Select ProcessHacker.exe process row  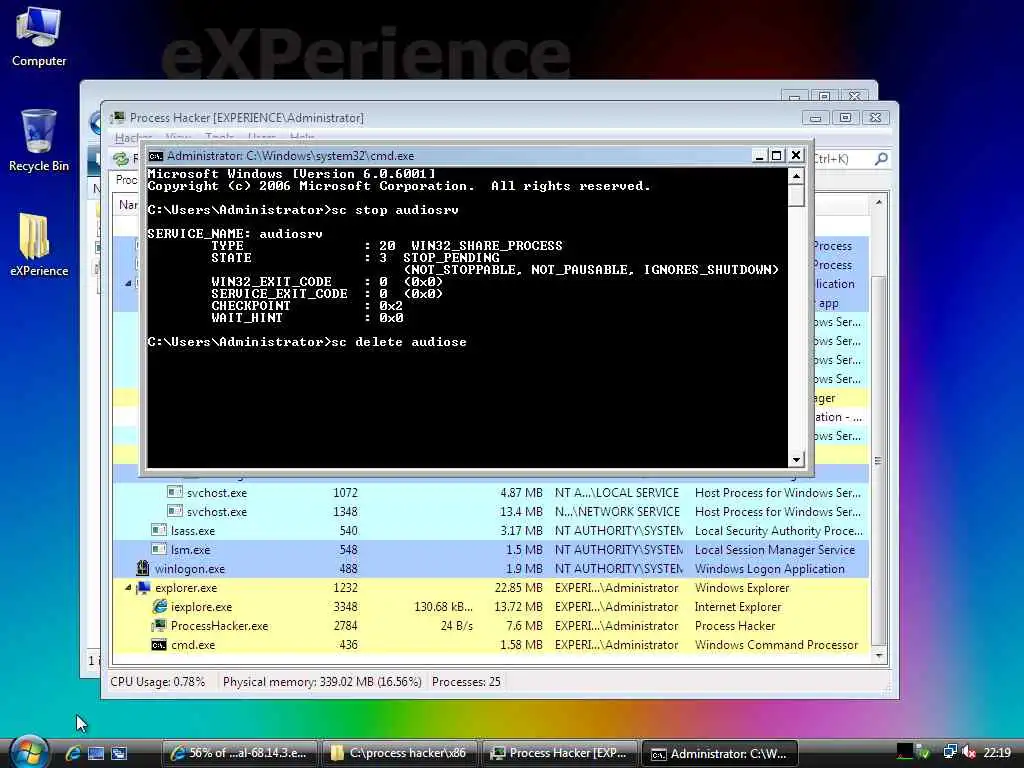(x=490, y=626)
